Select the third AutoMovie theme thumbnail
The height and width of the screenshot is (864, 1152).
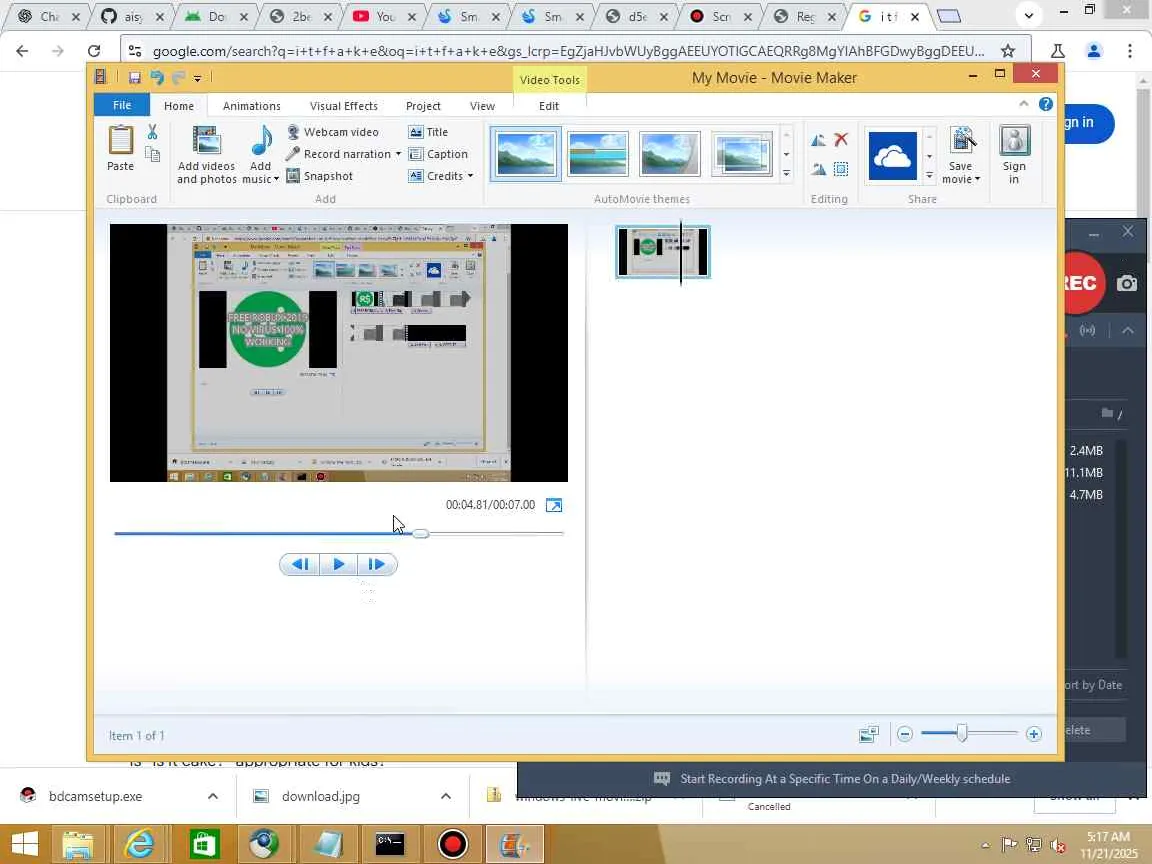coord(669,154)
